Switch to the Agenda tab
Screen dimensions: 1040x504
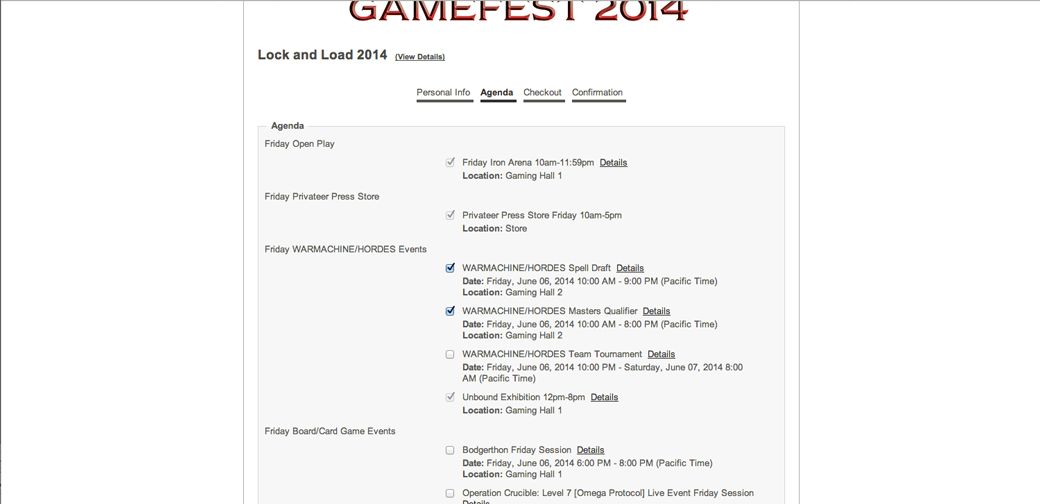pyautogui.click(x=497, y=93)
